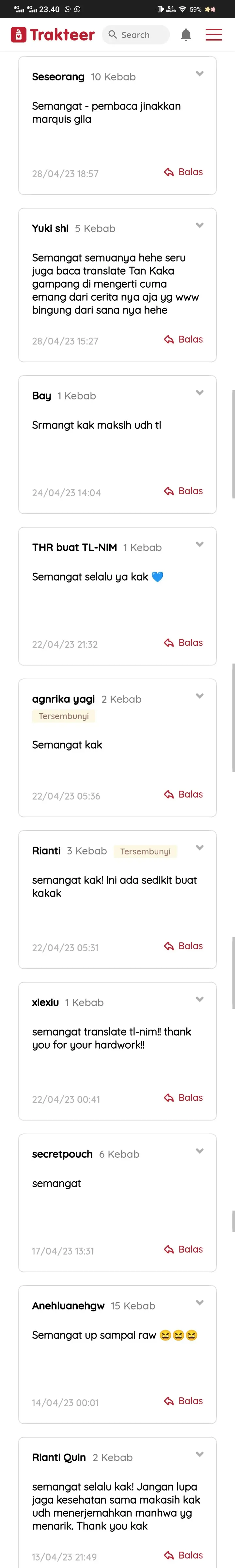Reply to agnrika yagi's message
235x1568 pixels.
[x=183, y=794]
